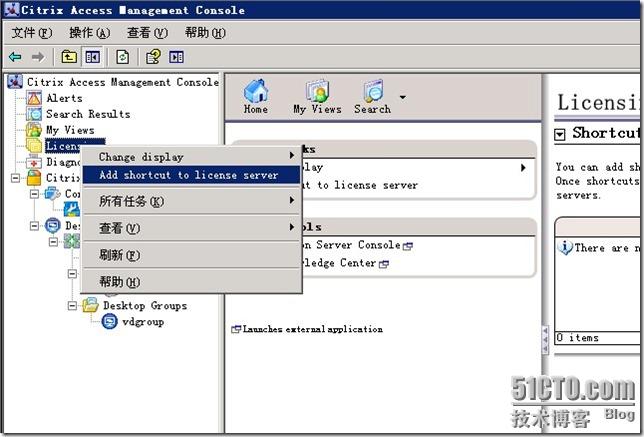Select My Views in the tree

click(x=70, y=130)
